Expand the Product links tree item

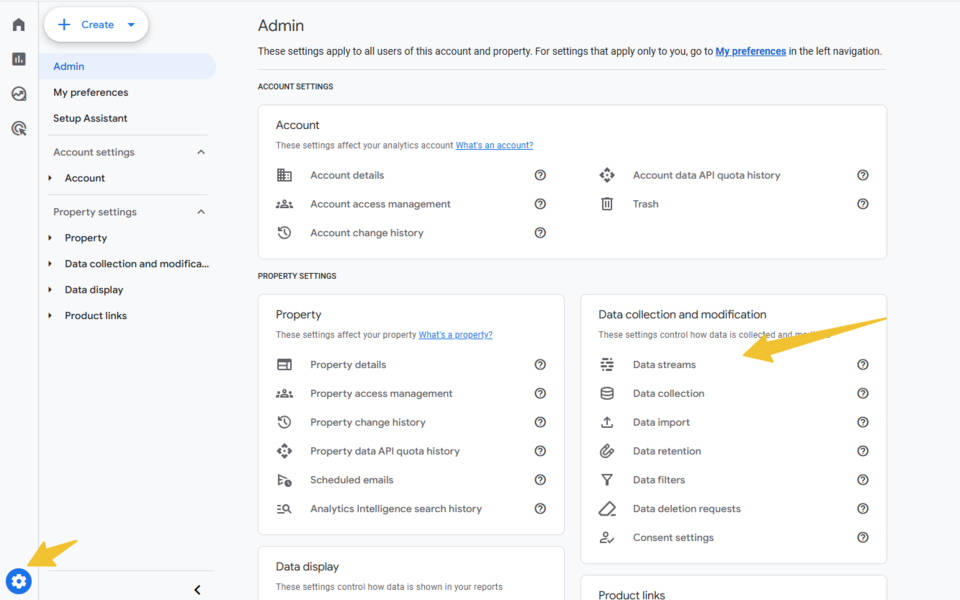(51, 316)
